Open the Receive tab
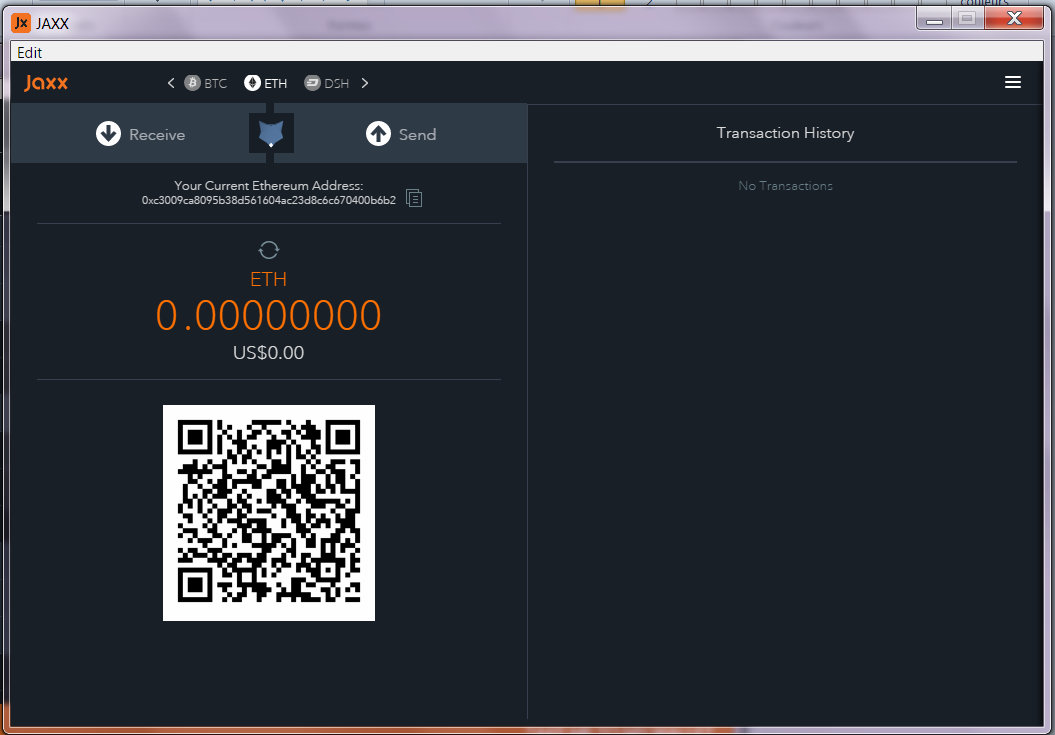Image resolution: width=1055 pixels, height=735 pixels. click(x=140, y=134)
